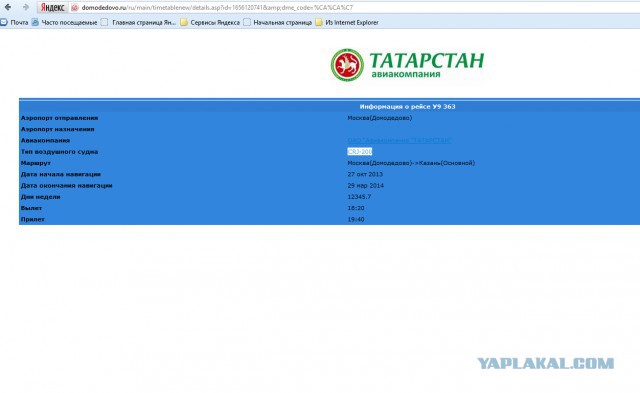Click the Тип воздушного судна label
Screen dimensions: 640x393
(60, 152)
